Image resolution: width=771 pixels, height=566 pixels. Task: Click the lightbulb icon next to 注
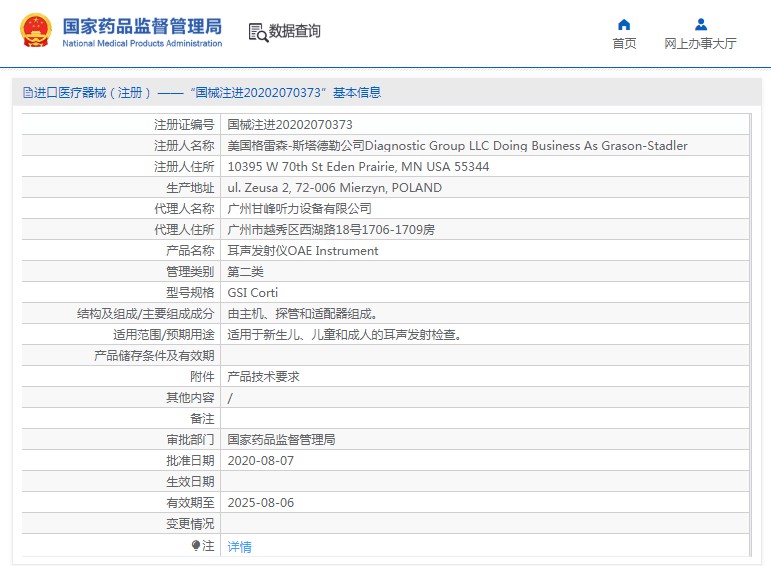(196, 545)
